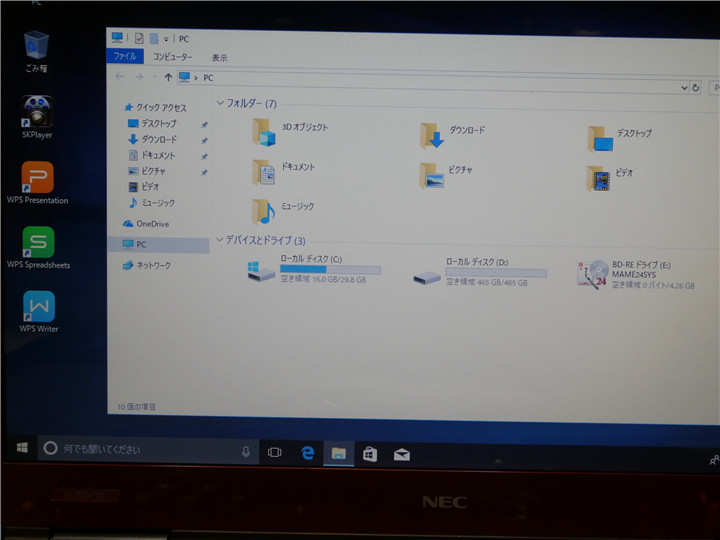Select ミュージック in navigation pane
The height and width of the screenshot is (540, 720).
(151, 202)
